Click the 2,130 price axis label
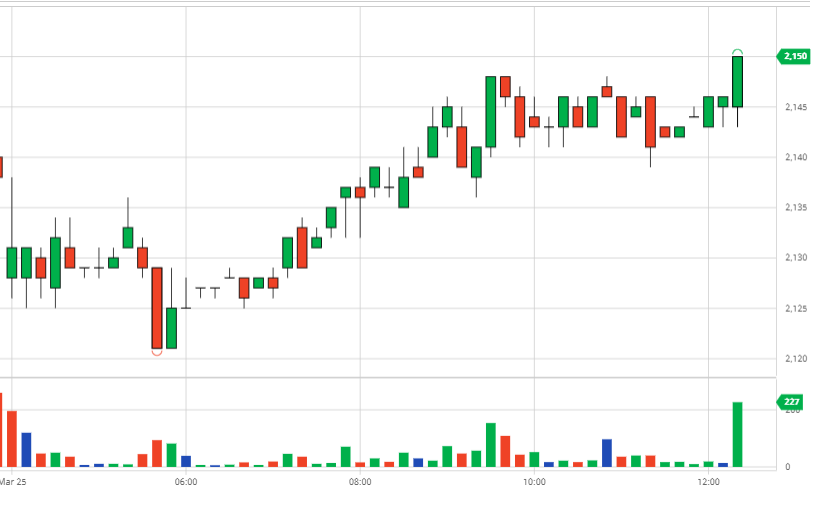Viewport: 840px width, 510px height. (796, 258)
